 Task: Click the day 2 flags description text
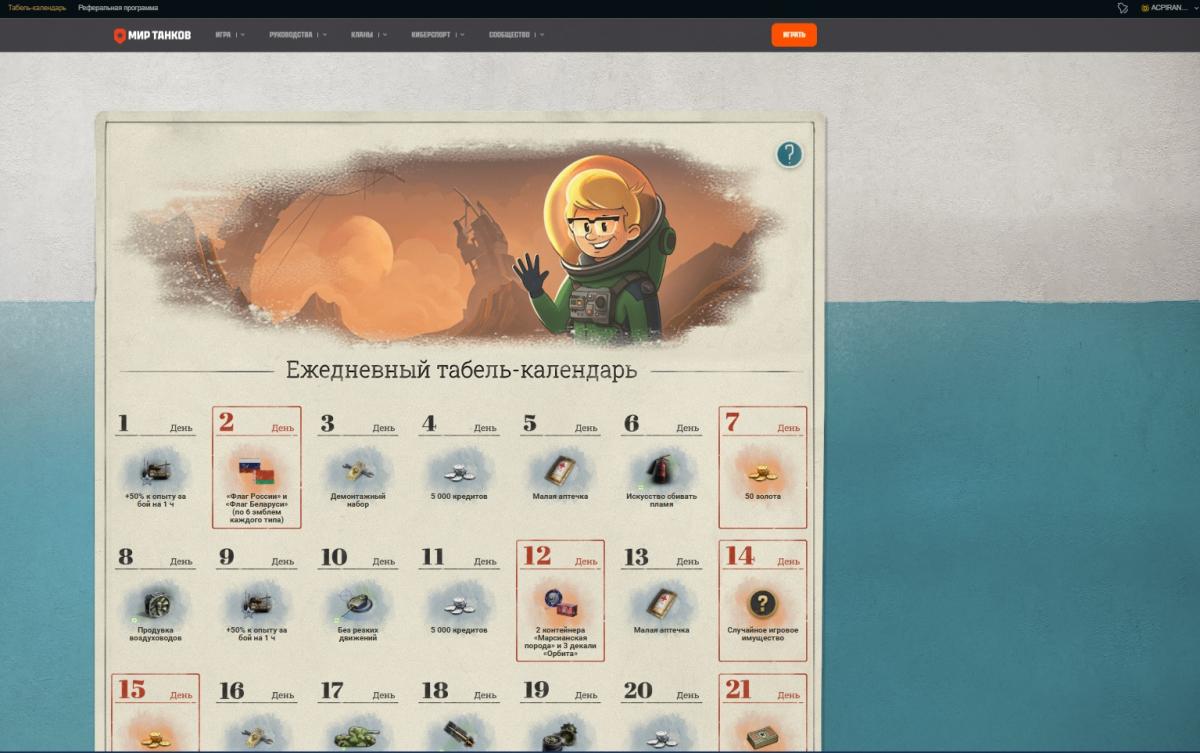[x=256, y=508]
